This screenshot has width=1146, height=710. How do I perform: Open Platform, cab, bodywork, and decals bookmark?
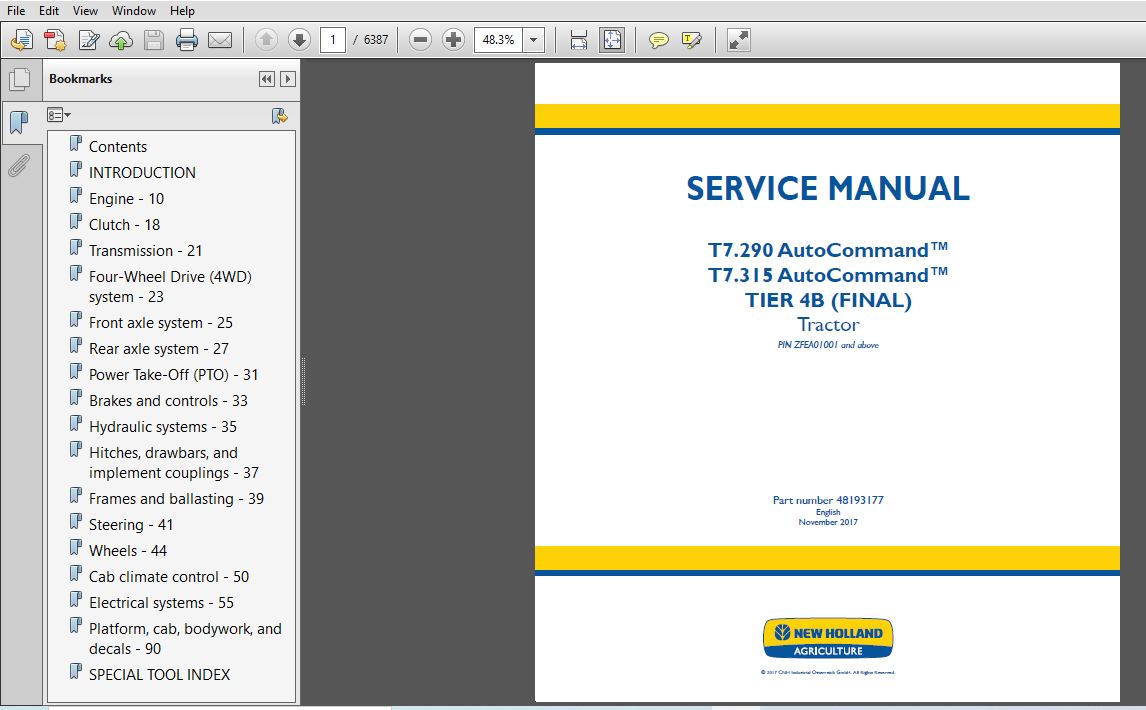tap(185, 639)
